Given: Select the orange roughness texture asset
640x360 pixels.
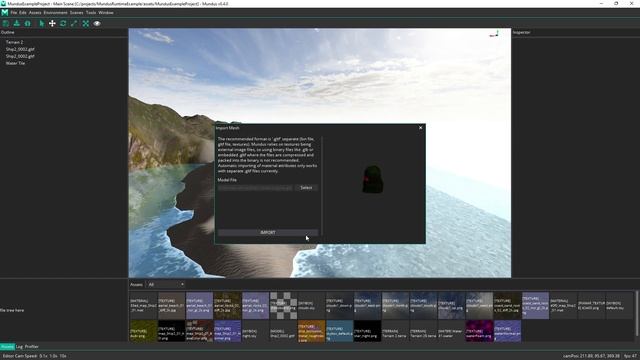Looking at the screenshot, I should [311, 331].
